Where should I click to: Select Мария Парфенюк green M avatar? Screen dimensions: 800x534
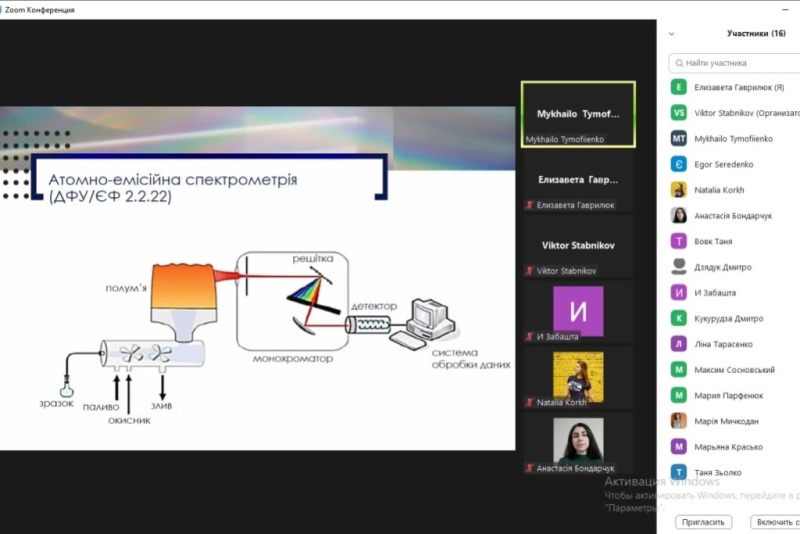679,395
